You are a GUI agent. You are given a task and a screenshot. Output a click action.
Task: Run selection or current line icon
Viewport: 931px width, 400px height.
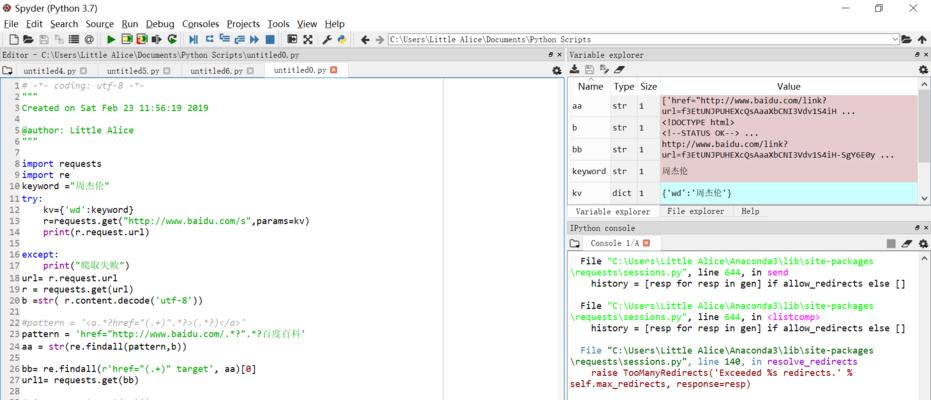[157, 40]
